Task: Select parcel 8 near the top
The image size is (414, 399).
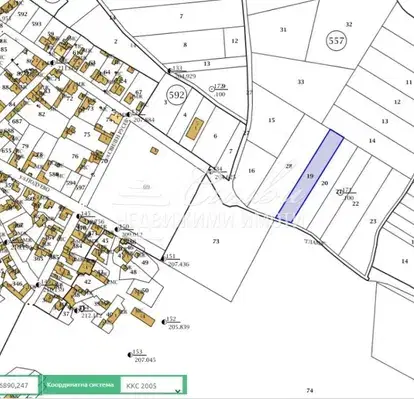Action: click(x=185, y=45)
